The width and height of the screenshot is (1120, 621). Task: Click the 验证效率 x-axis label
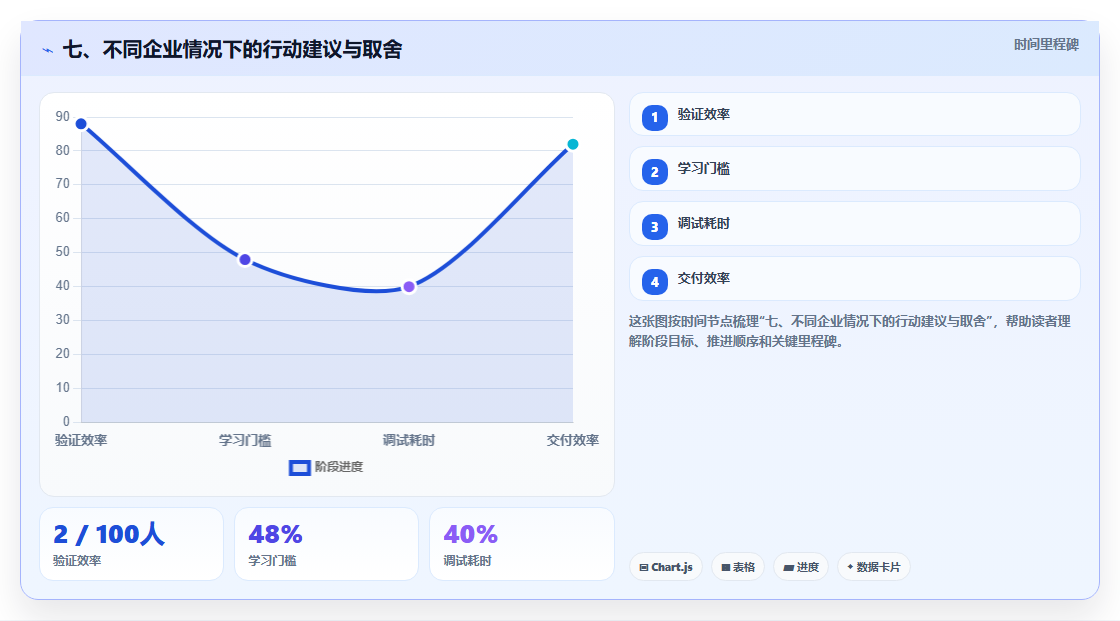click(81, 440)
